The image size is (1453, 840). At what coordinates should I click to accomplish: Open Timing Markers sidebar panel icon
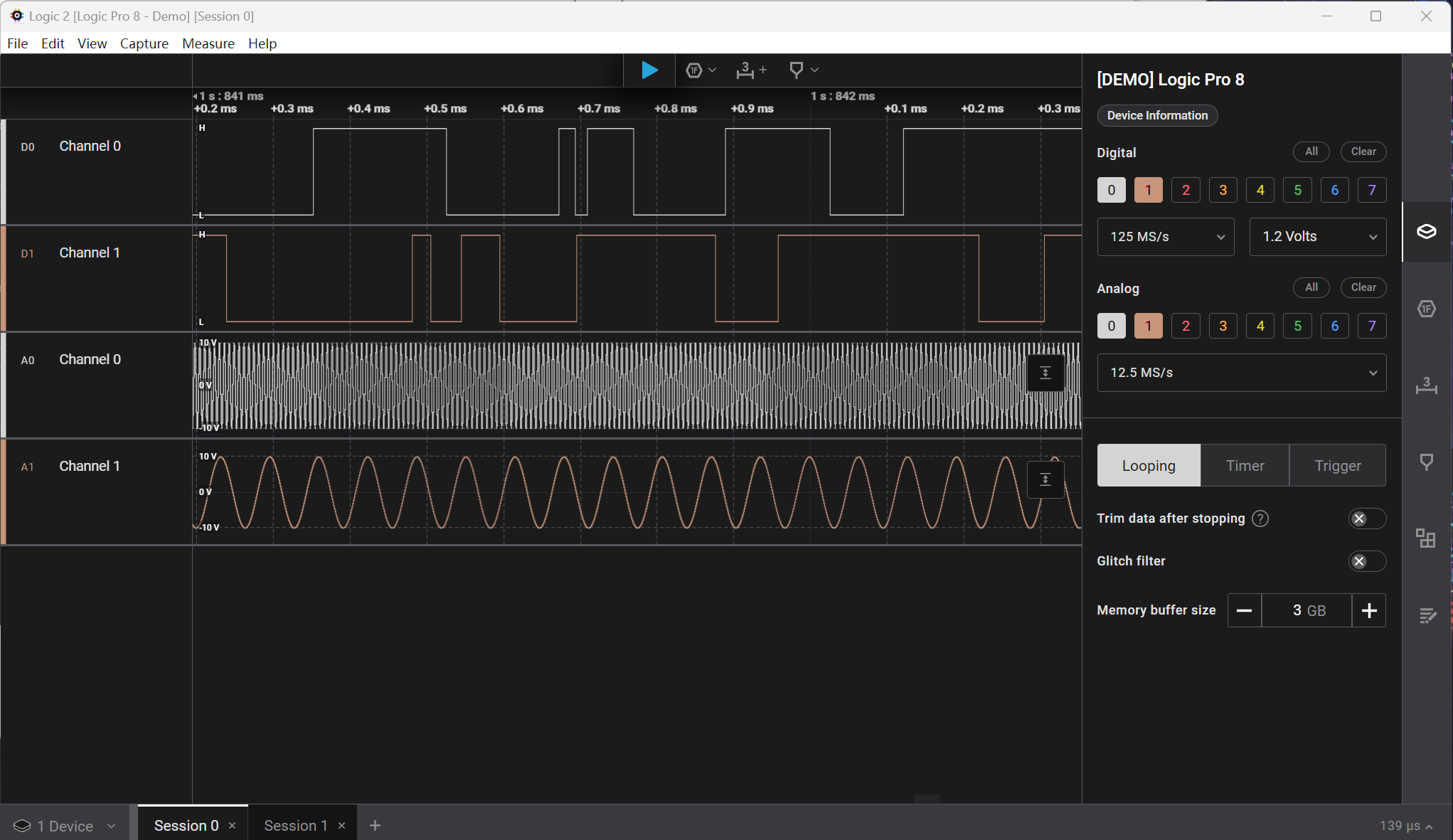click(x=1426, y=462)
